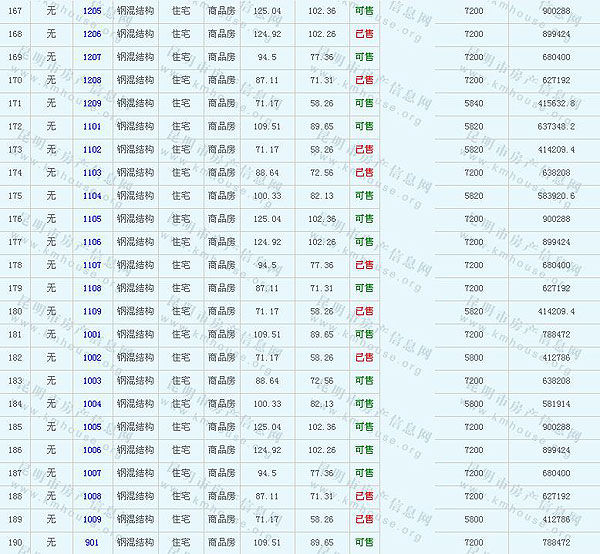Viewport: 600px width, 554px height.
Task: Open room 1106 link
Action: (x=92, y=242)
